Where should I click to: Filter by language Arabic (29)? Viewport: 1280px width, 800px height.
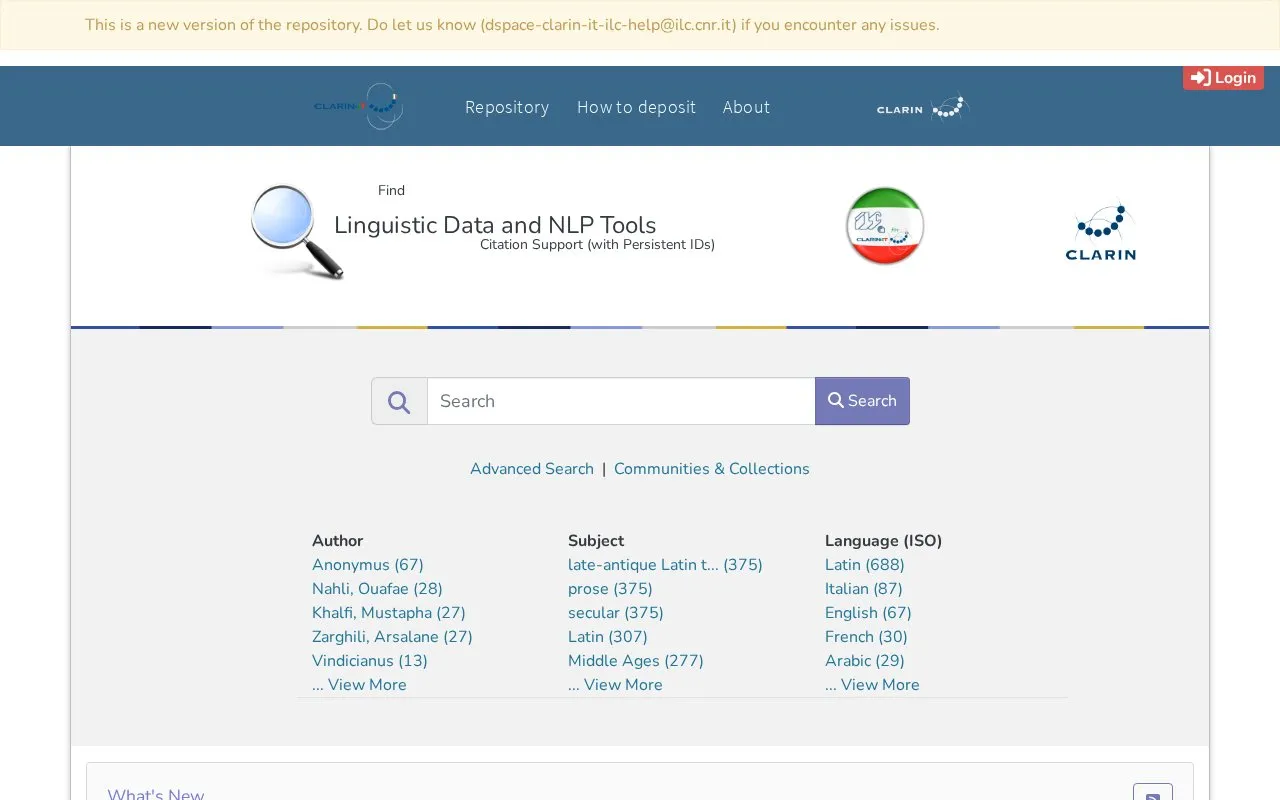coord(865,661)
